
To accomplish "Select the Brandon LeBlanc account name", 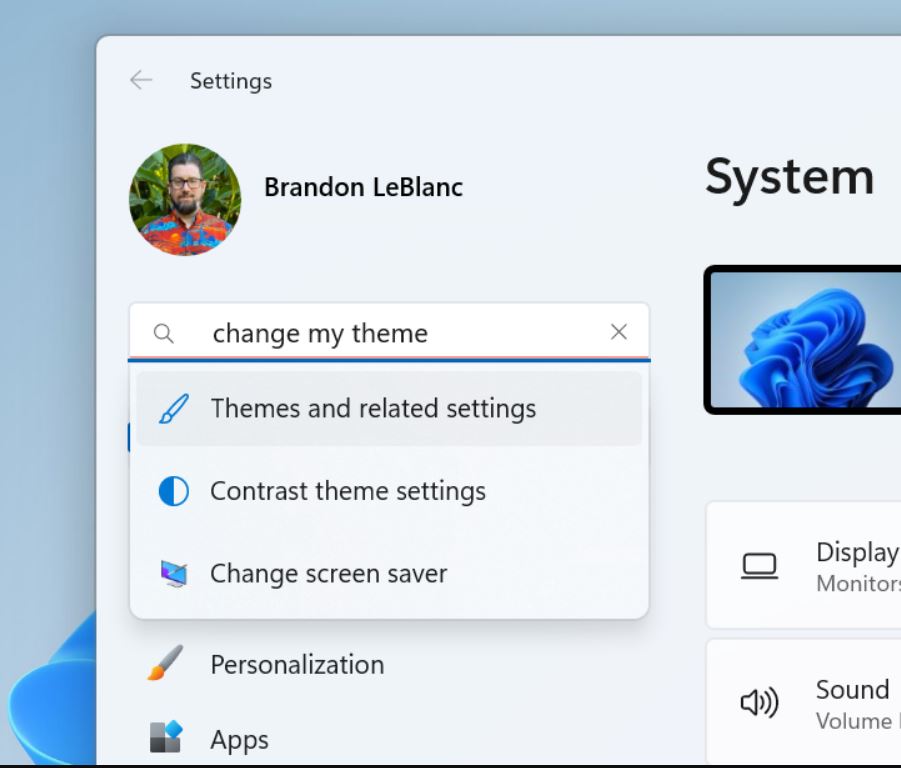I will pos(363,187).
